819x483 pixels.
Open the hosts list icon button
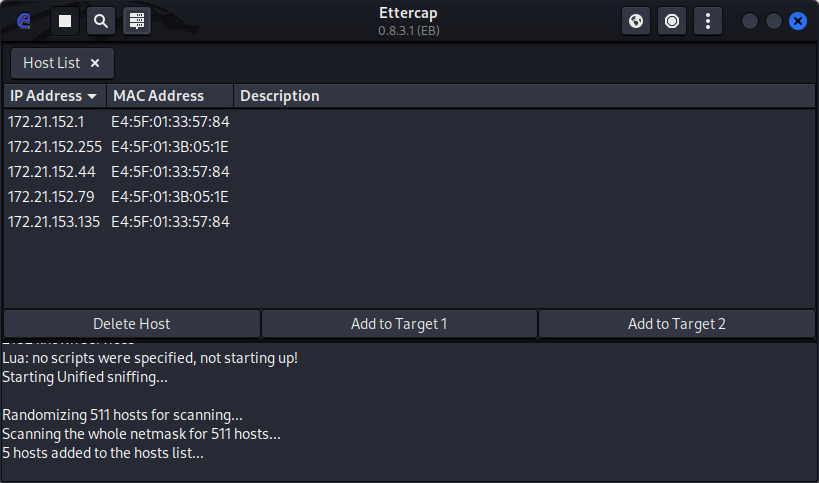point(137,20)
